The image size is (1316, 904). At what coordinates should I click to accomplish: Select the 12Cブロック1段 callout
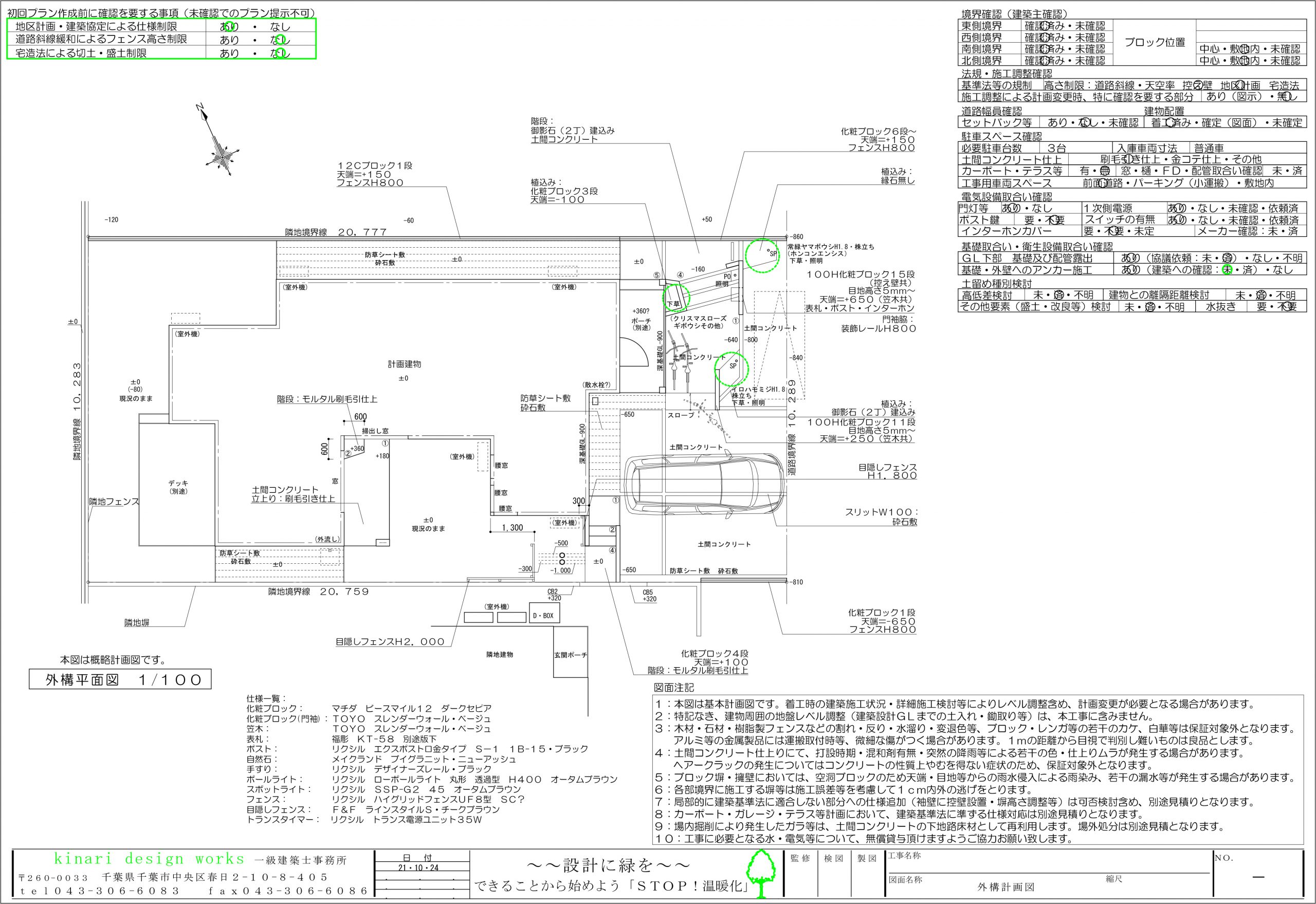(374, 174)
